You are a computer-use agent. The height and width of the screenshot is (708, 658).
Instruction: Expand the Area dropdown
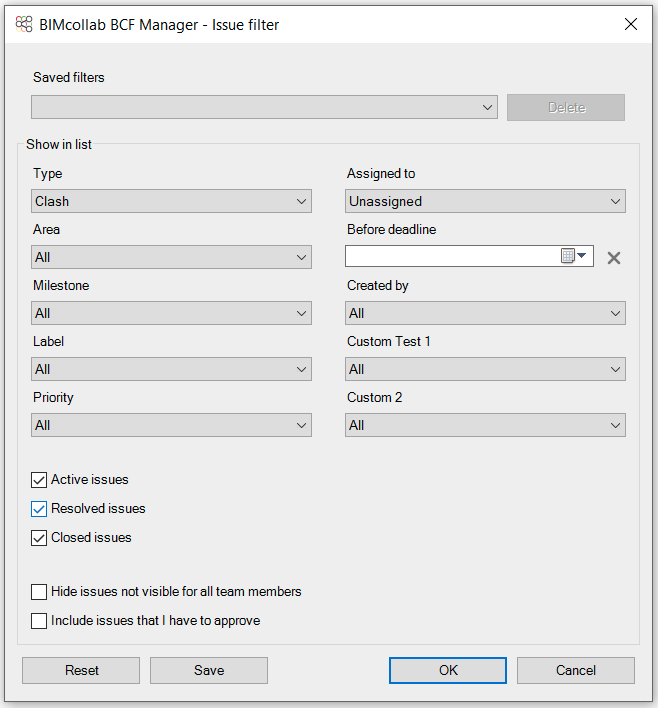(x=171, y=257)
